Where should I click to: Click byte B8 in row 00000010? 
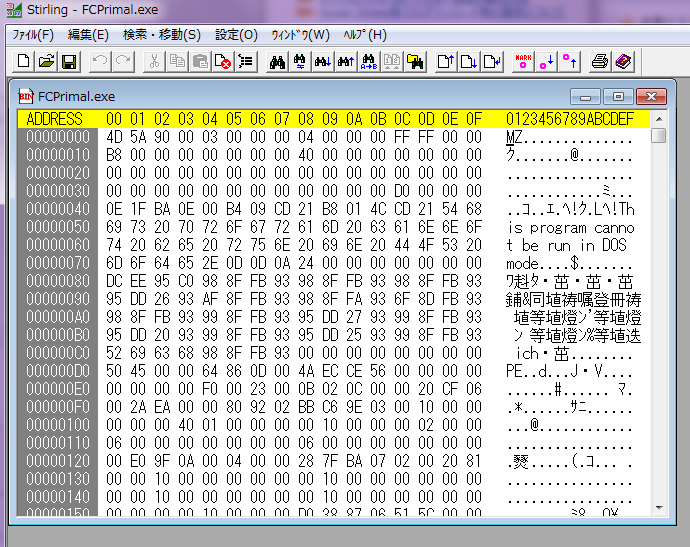[114, 155]
